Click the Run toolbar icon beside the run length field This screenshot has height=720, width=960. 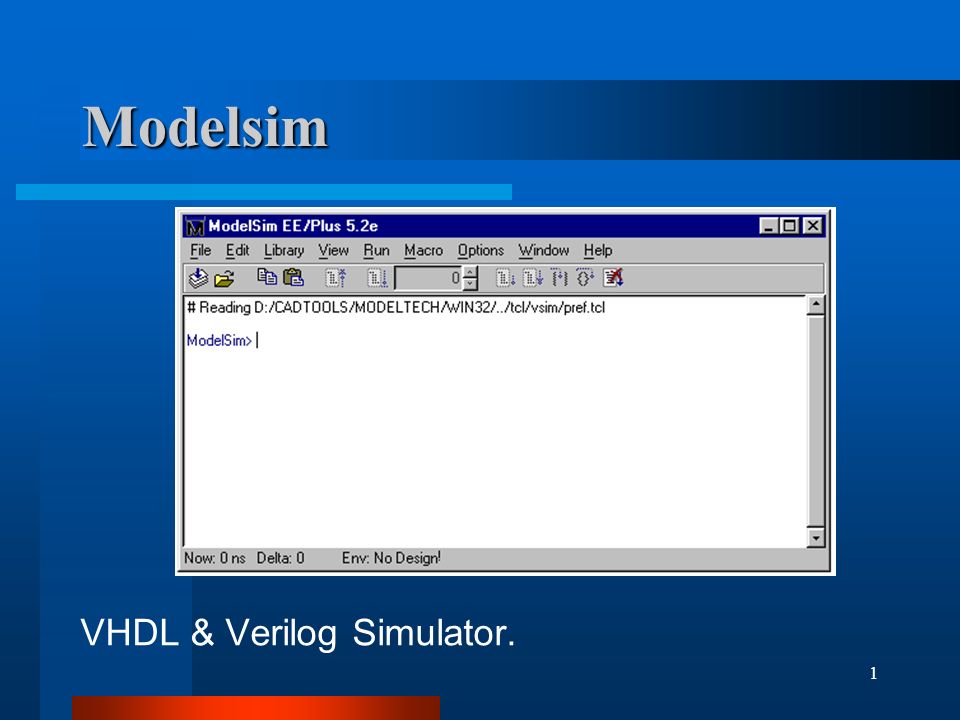pos(377,278)
